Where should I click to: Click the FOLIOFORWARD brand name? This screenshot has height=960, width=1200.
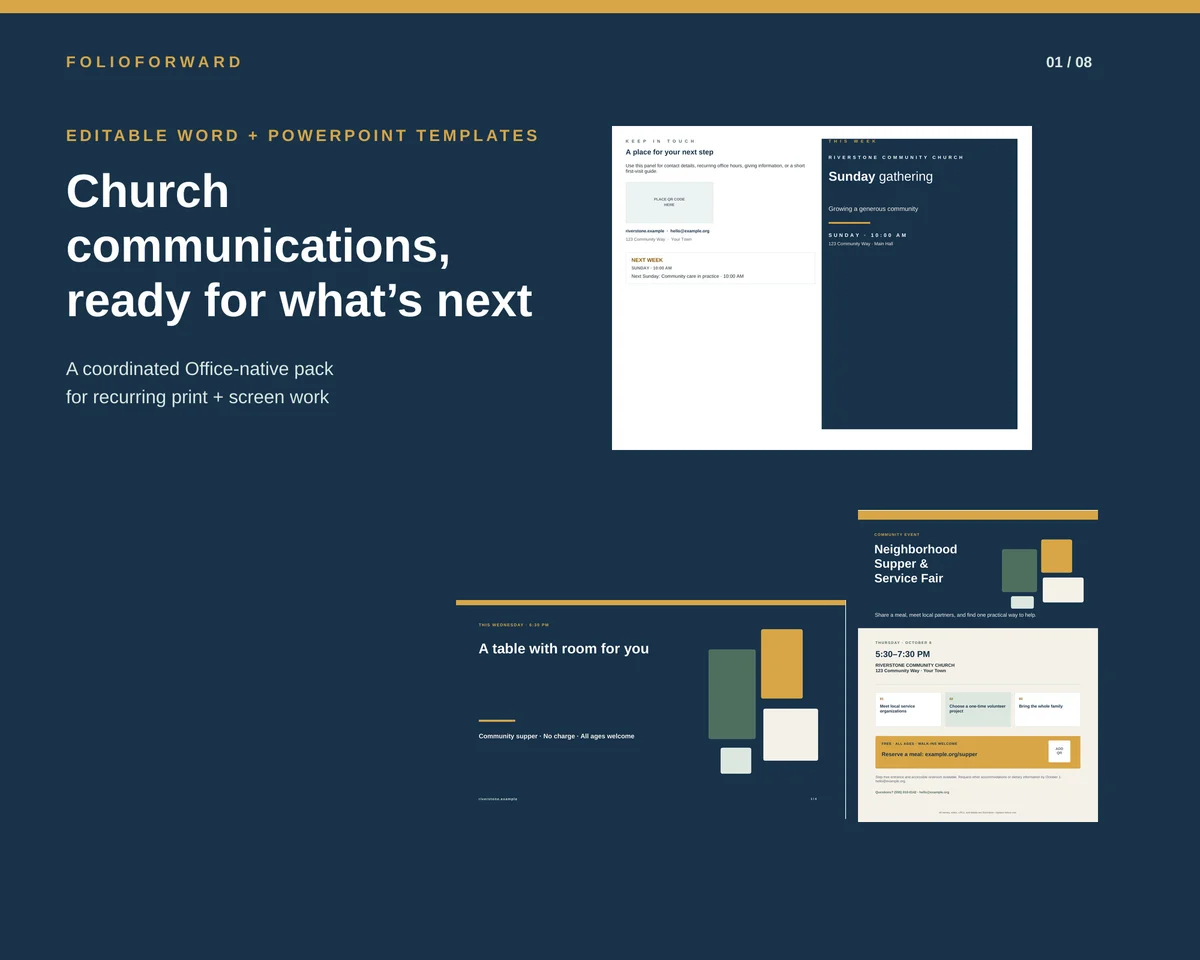[154, 62]
